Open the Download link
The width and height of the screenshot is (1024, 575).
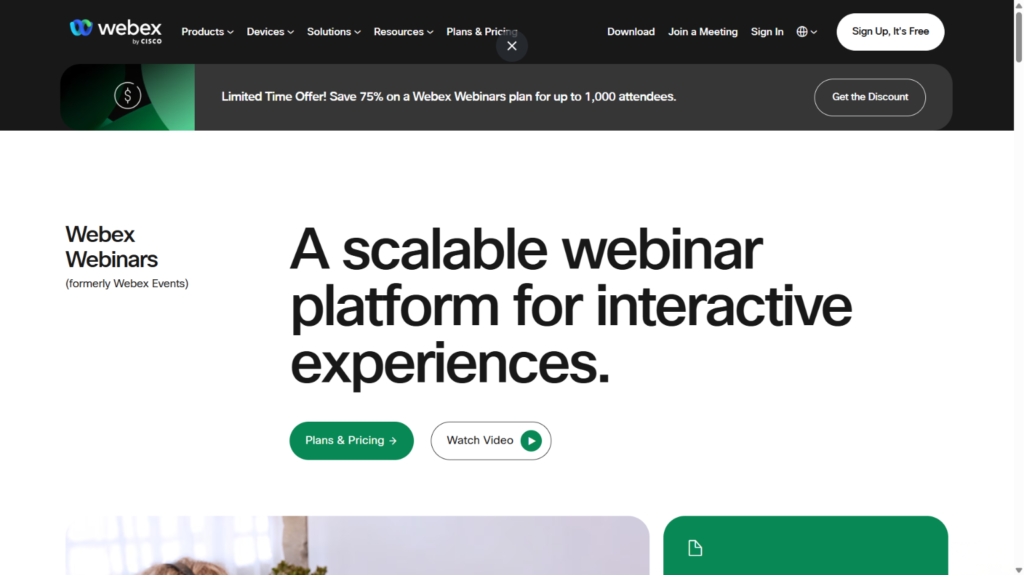pyautogui.click(x=631, y=31)
